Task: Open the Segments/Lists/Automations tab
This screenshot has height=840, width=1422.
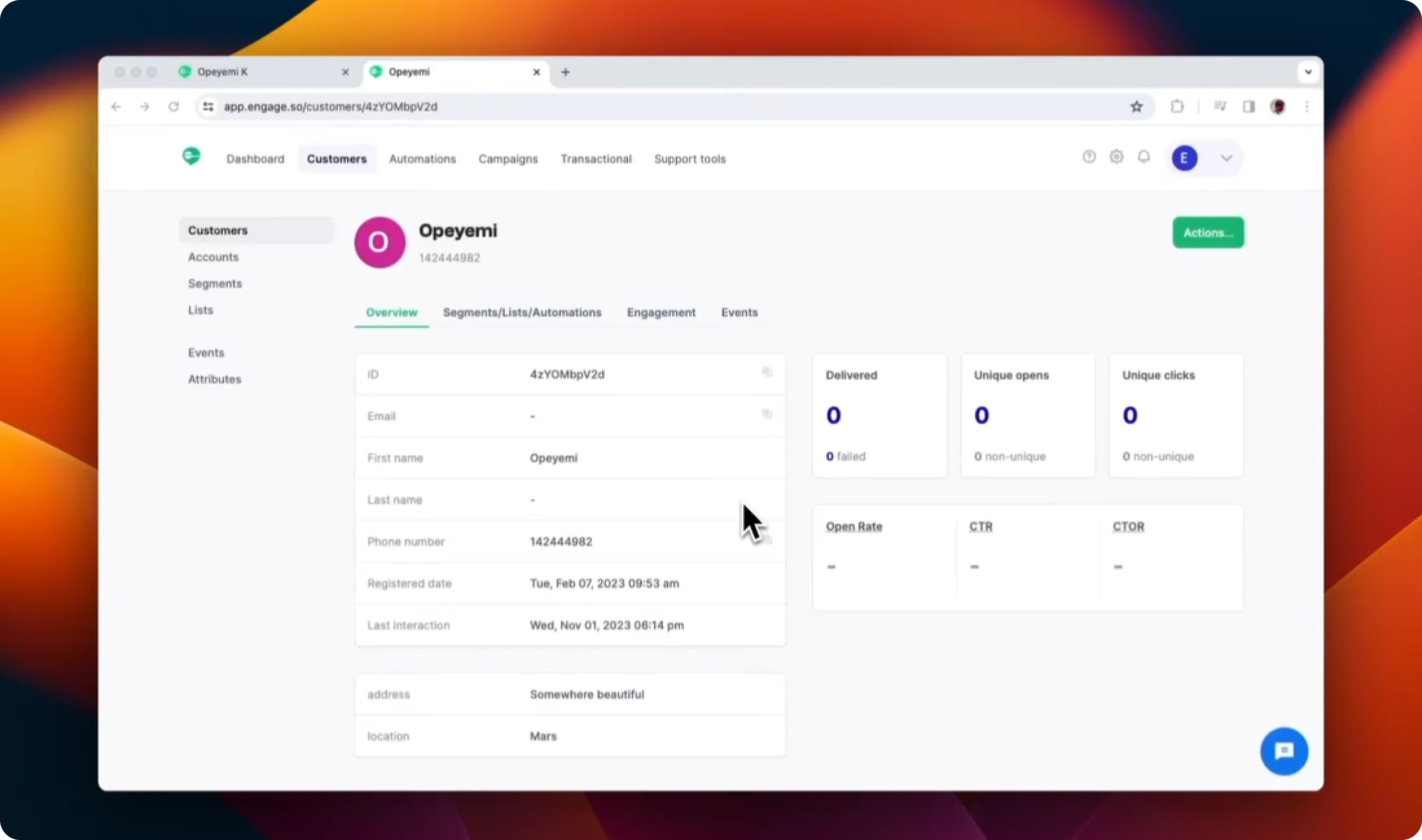Action: [x=522, y=312]
